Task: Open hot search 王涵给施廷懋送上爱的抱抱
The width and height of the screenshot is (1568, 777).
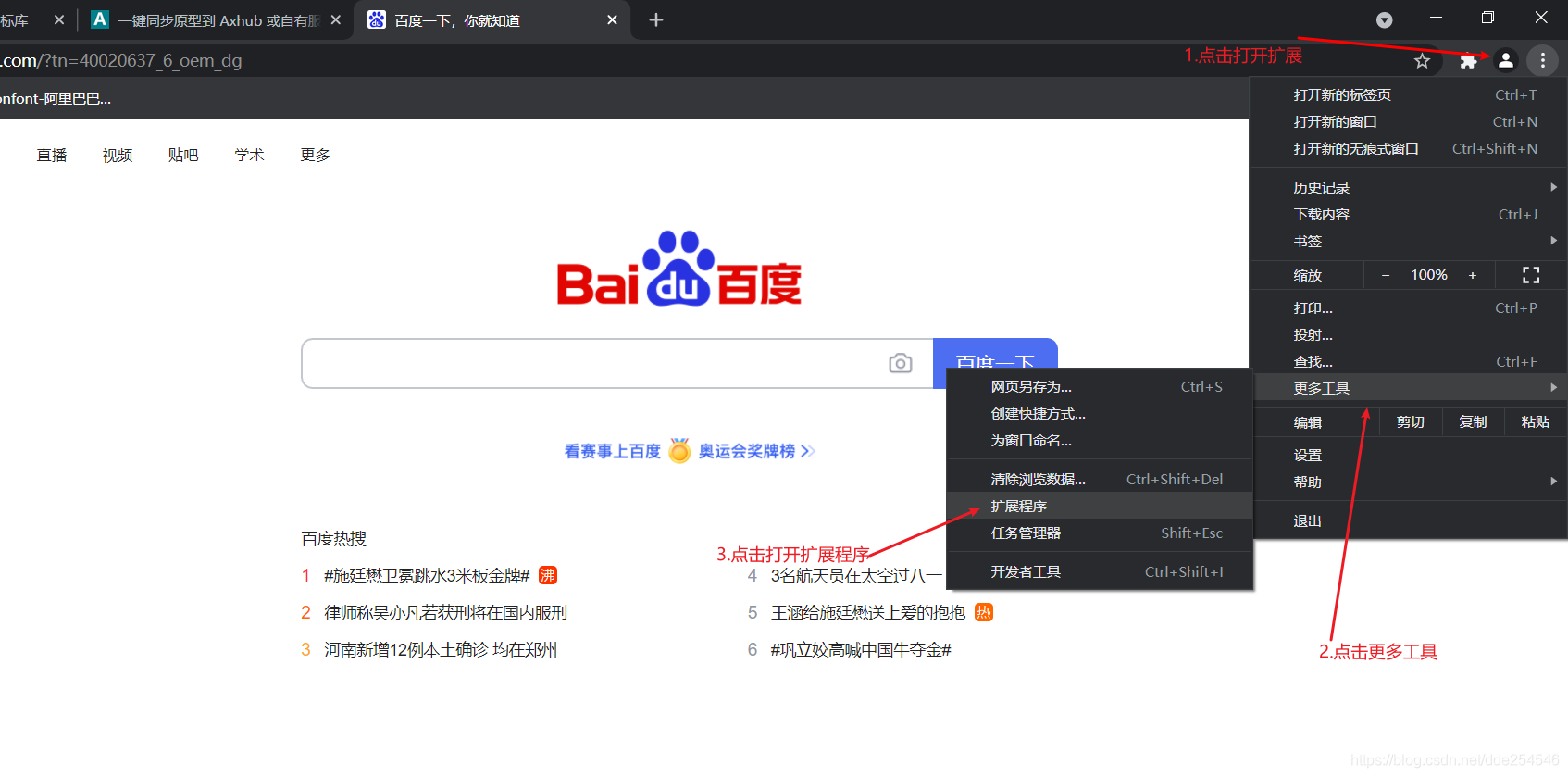Action: click(x=868, y=612)
